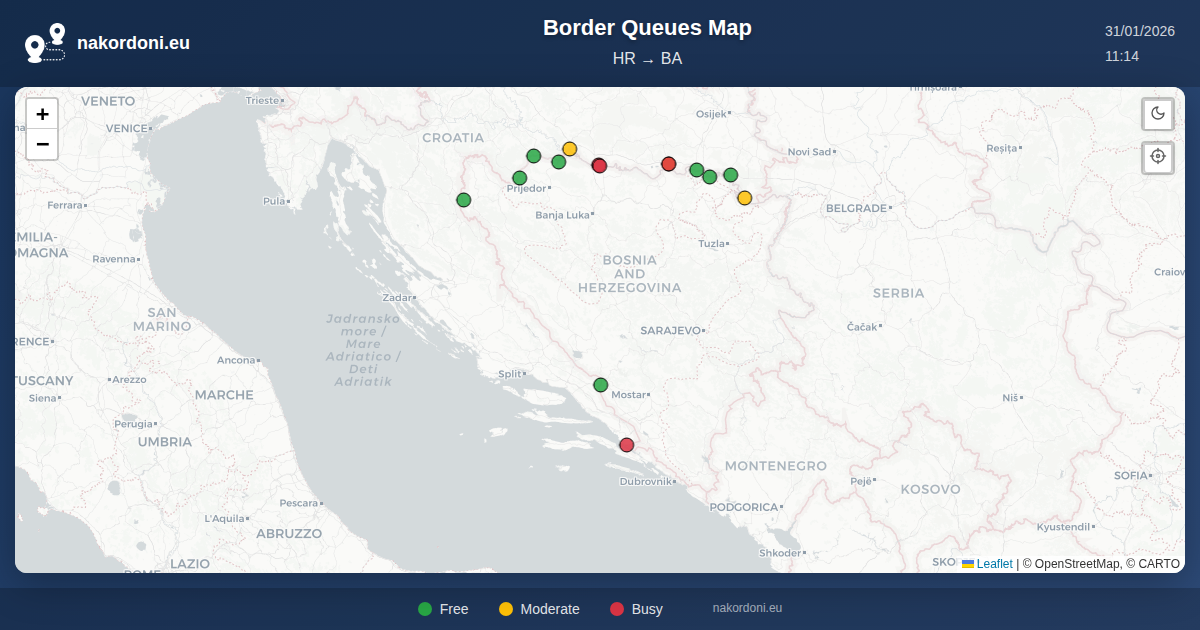The image size is (1200, 630).
Task: Select red marker north of Banja Luka
Action: click(x=600, y=166)
